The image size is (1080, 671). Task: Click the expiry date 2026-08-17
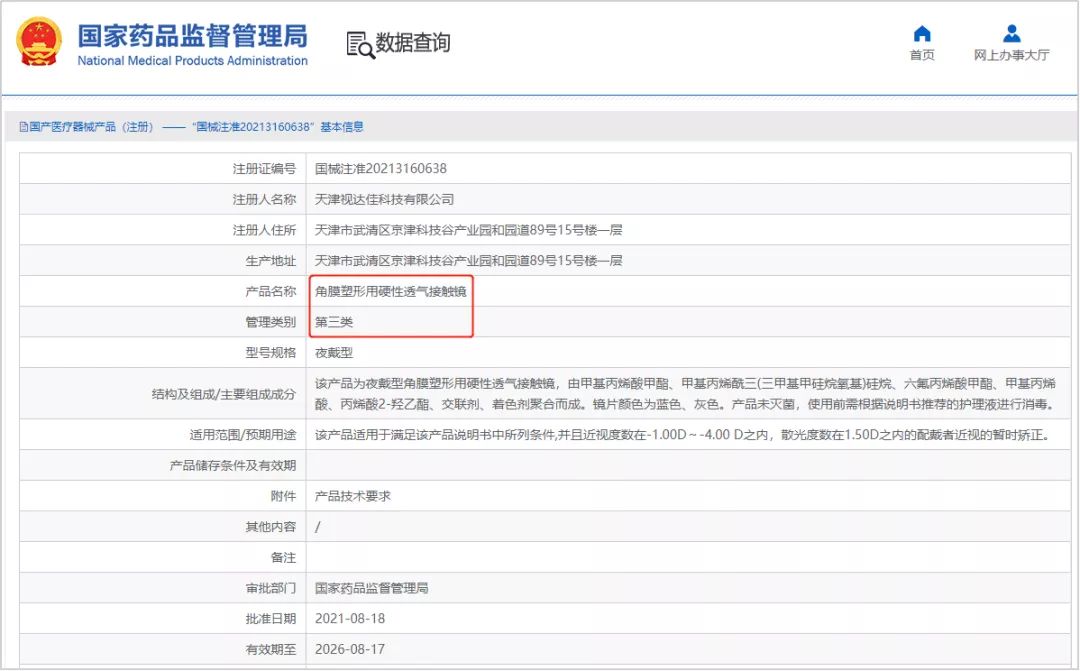coord(349,650)
